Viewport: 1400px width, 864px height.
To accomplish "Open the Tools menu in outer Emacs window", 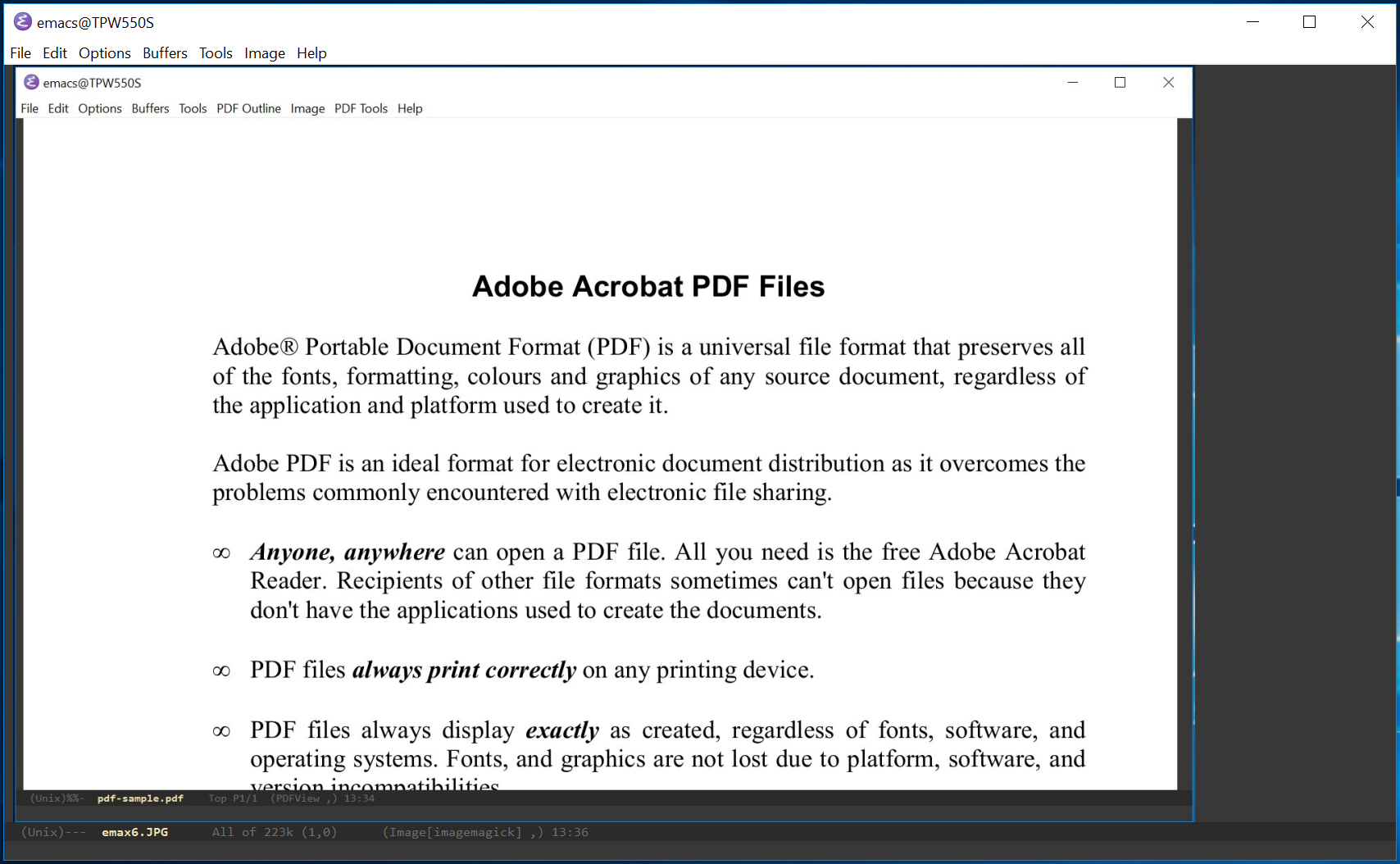I will pos(216,53).
